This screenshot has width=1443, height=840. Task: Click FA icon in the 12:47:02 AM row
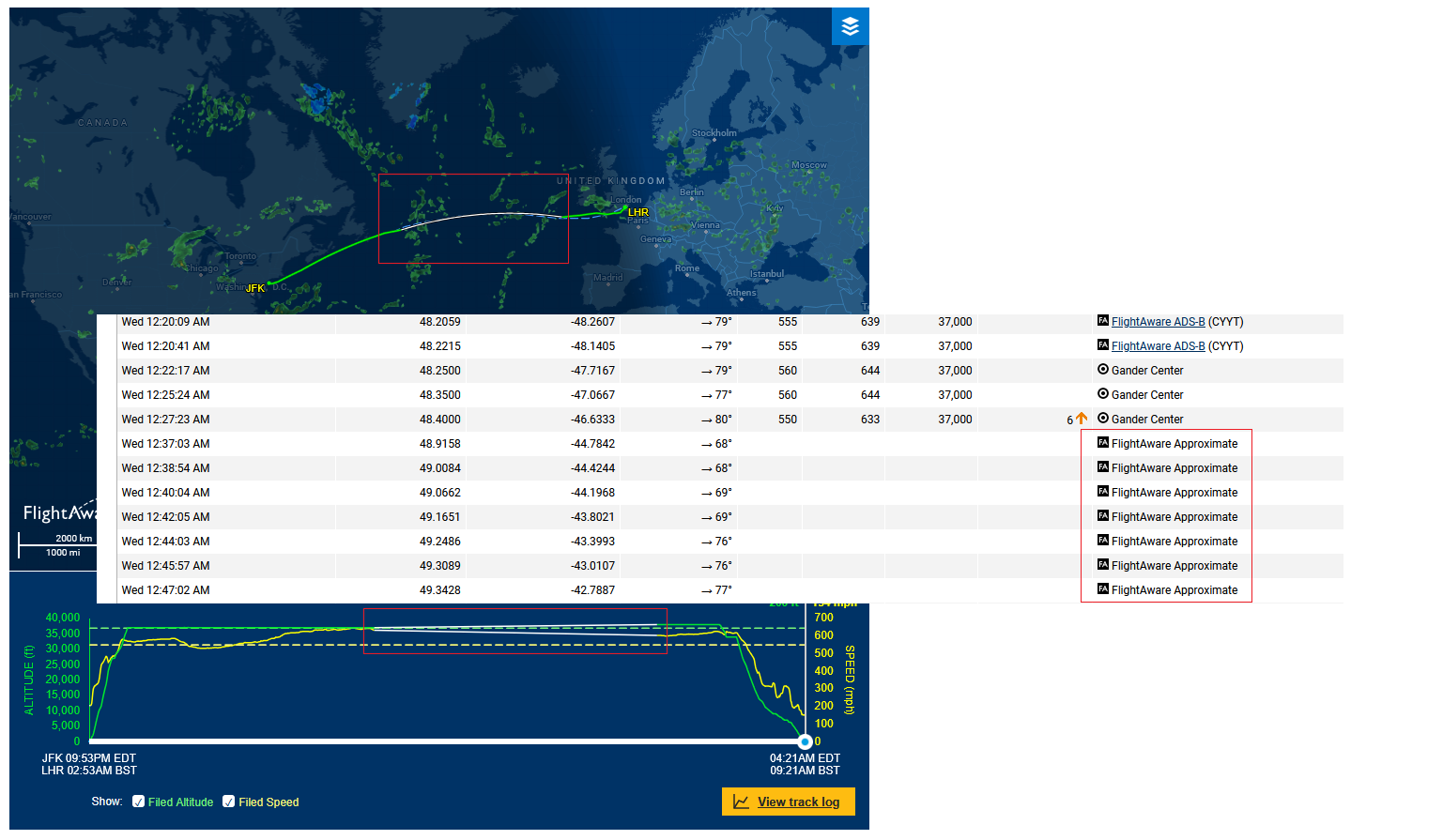pos(1103,589)
